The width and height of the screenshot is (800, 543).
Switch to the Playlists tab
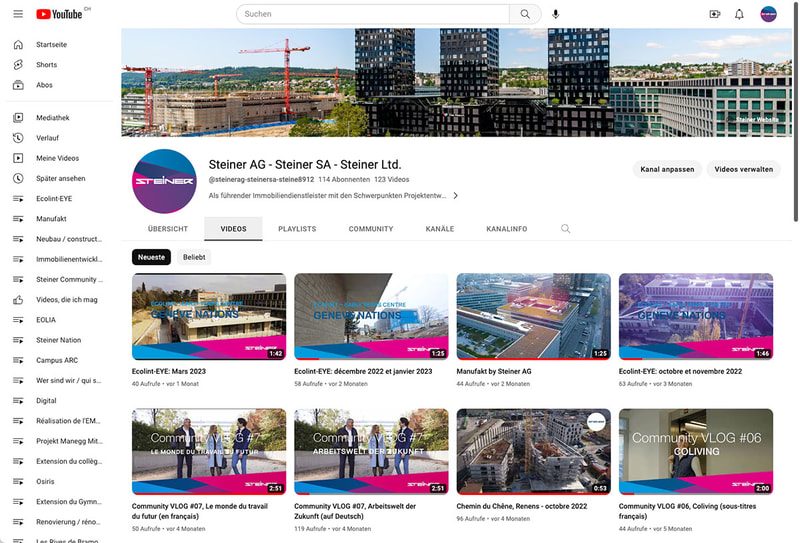click(x=297, y=229)
